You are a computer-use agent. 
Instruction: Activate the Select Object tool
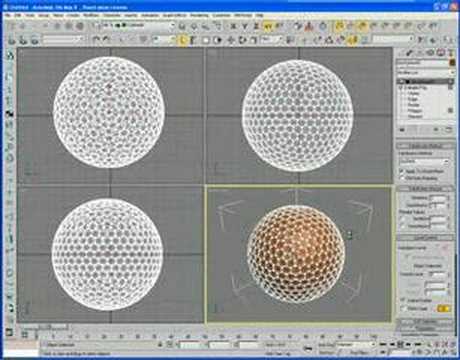pyautogui.click(x=183, y=40)
